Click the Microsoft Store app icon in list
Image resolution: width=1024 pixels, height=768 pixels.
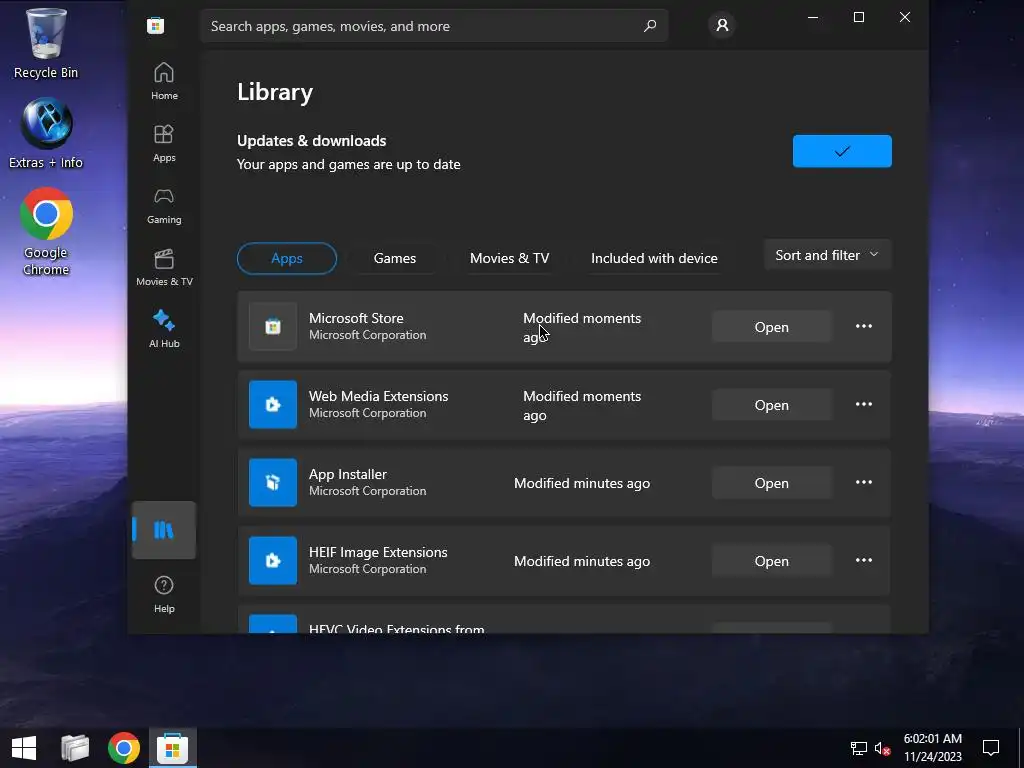[x=273, y=327]
